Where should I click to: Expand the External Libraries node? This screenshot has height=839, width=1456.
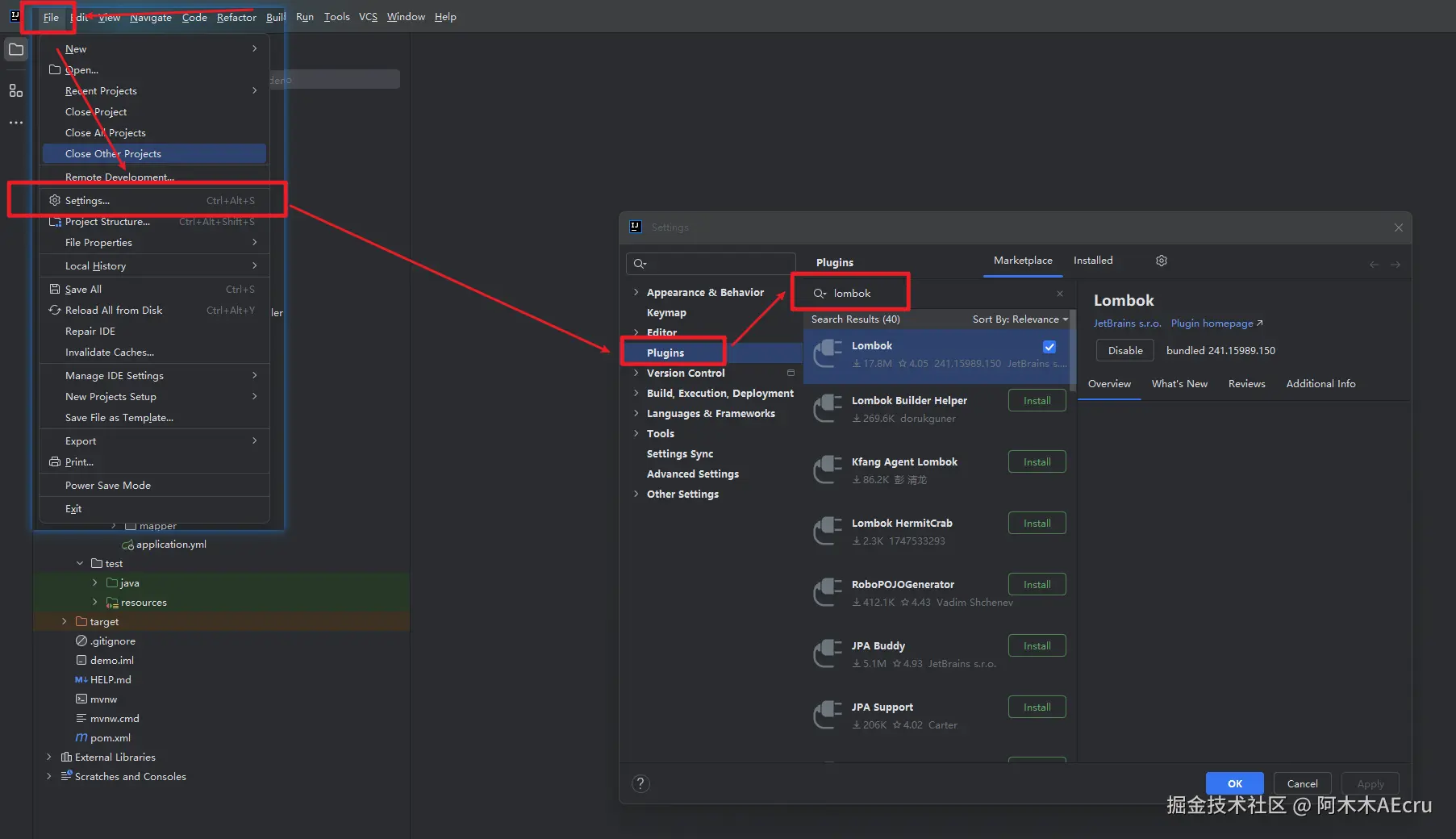(49, 758)
